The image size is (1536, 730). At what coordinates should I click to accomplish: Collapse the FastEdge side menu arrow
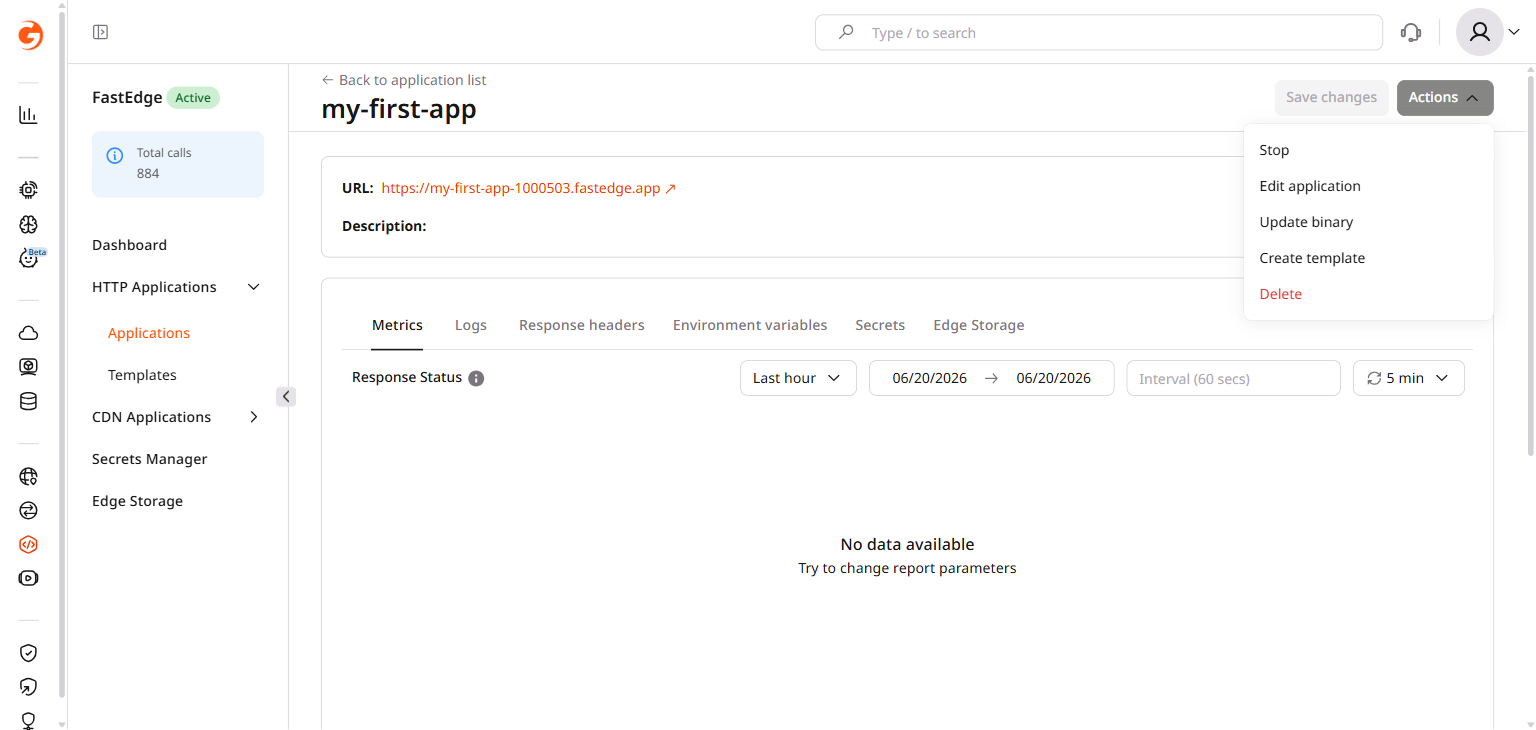pyautogui.click(x=286, y=397)
